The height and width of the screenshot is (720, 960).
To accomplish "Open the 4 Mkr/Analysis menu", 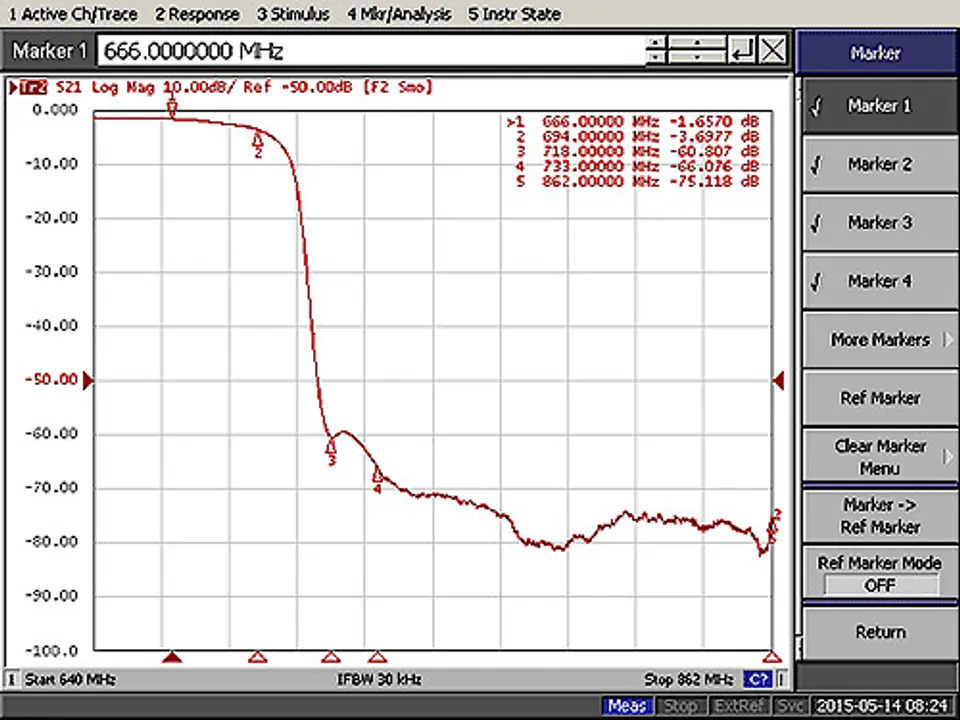I will click(x=399, y=14).
